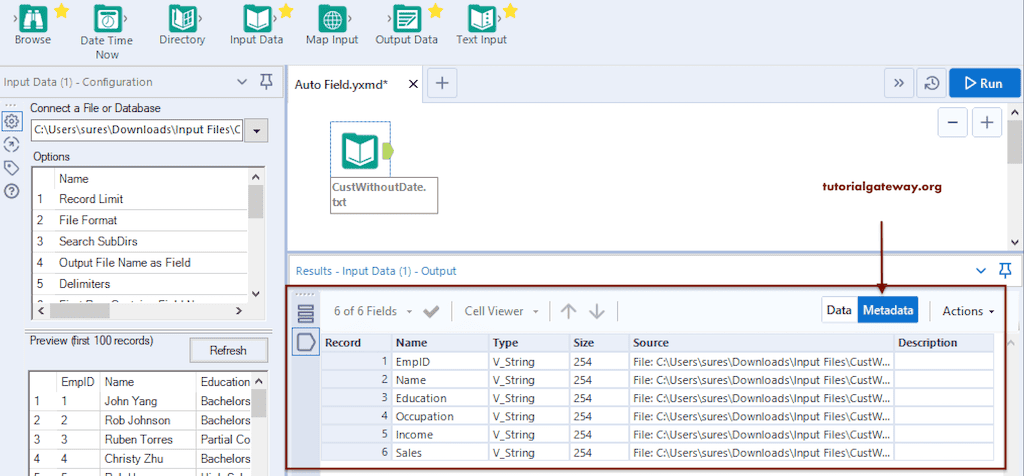
Task: Click the CustWithoutDate.txt annotation label
Action: click(x=384, y=195)
